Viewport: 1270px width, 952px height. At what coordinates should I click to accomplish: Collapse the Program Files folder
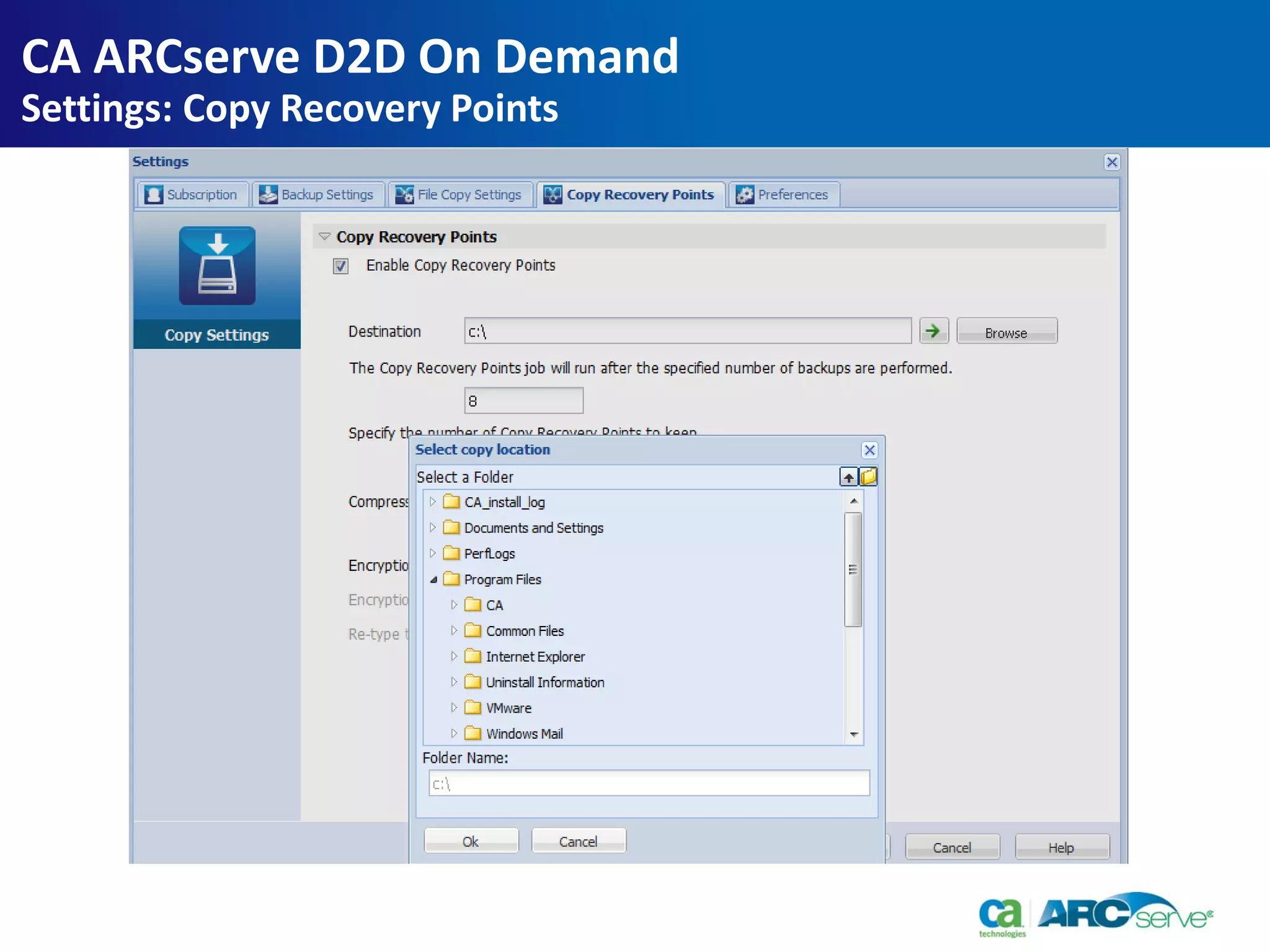[x=433, y=580]
